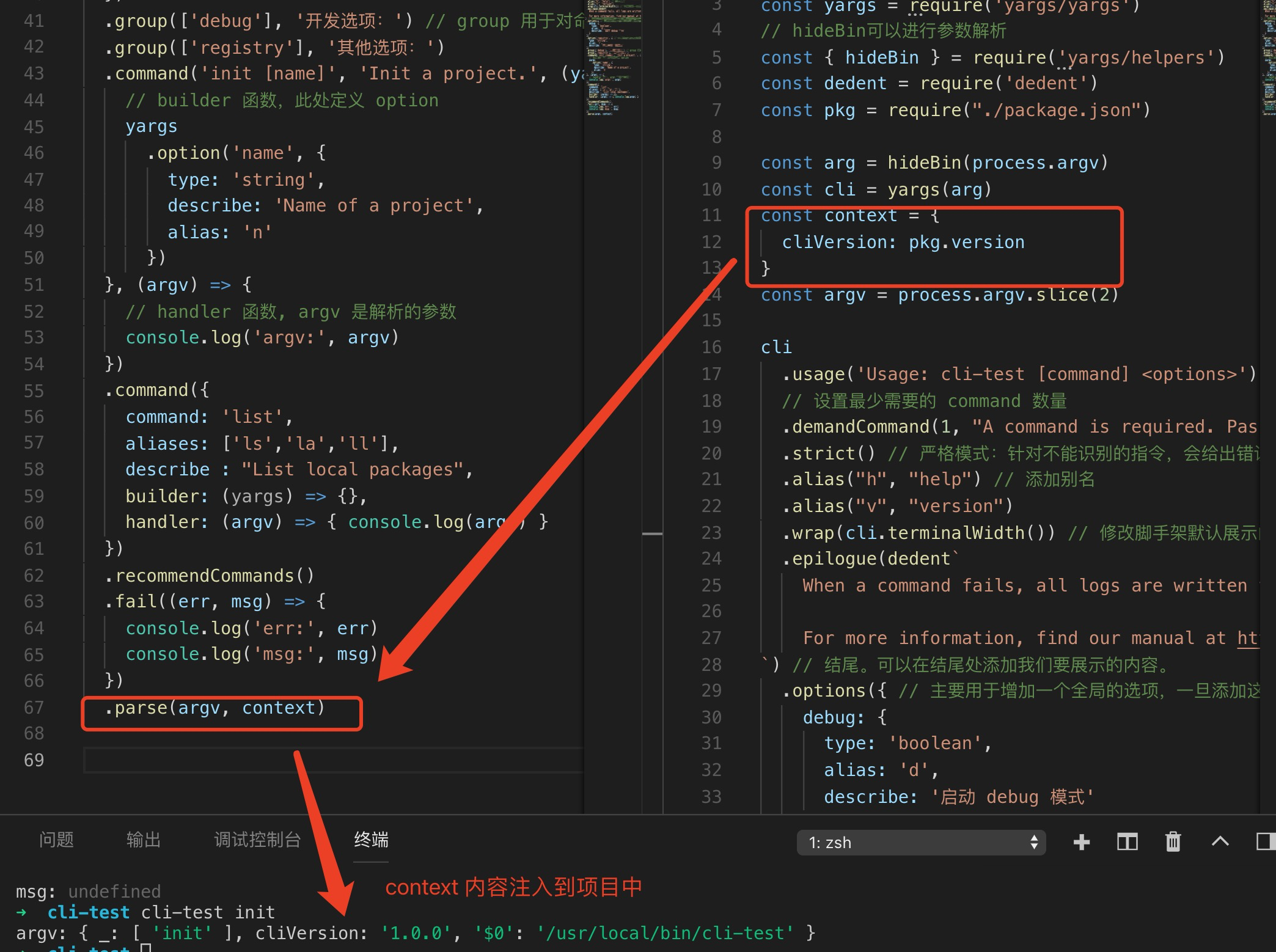Click line number 69 in left editor
The height and width of the screenshot is (952, 1276).
click(34, 760)
